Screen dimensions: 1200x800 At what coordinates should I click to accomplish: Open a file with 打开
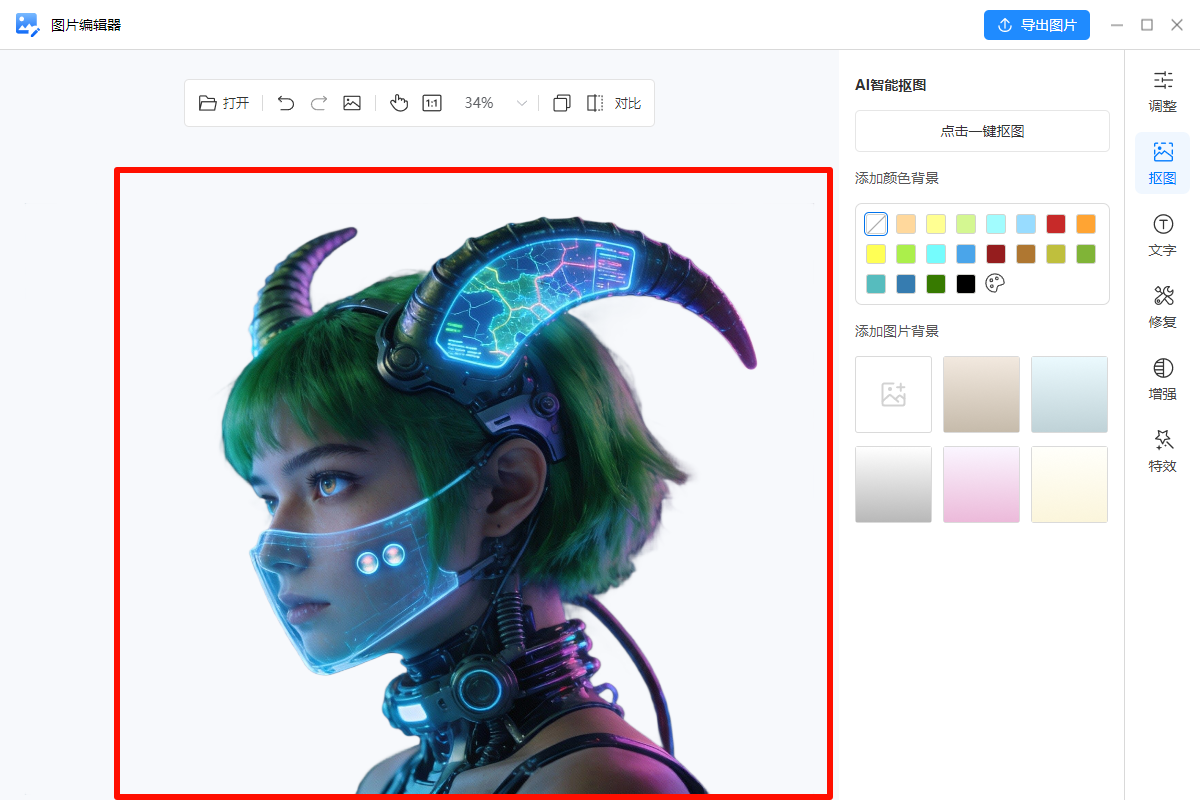[x=224, y=103]
